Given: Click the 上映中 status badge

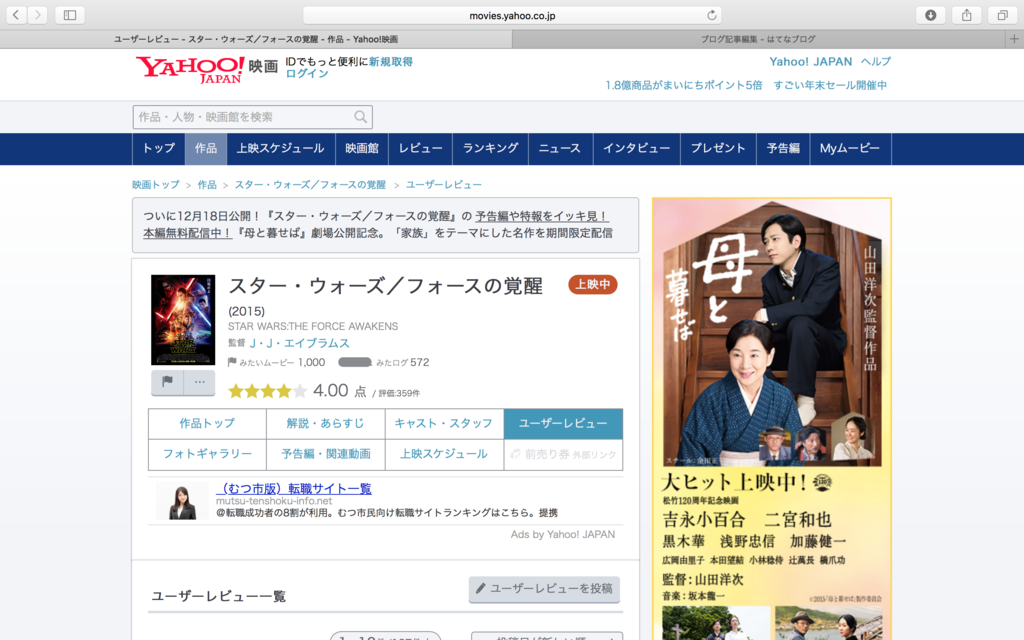Looking at the screenshot, I should click(592, 285).
